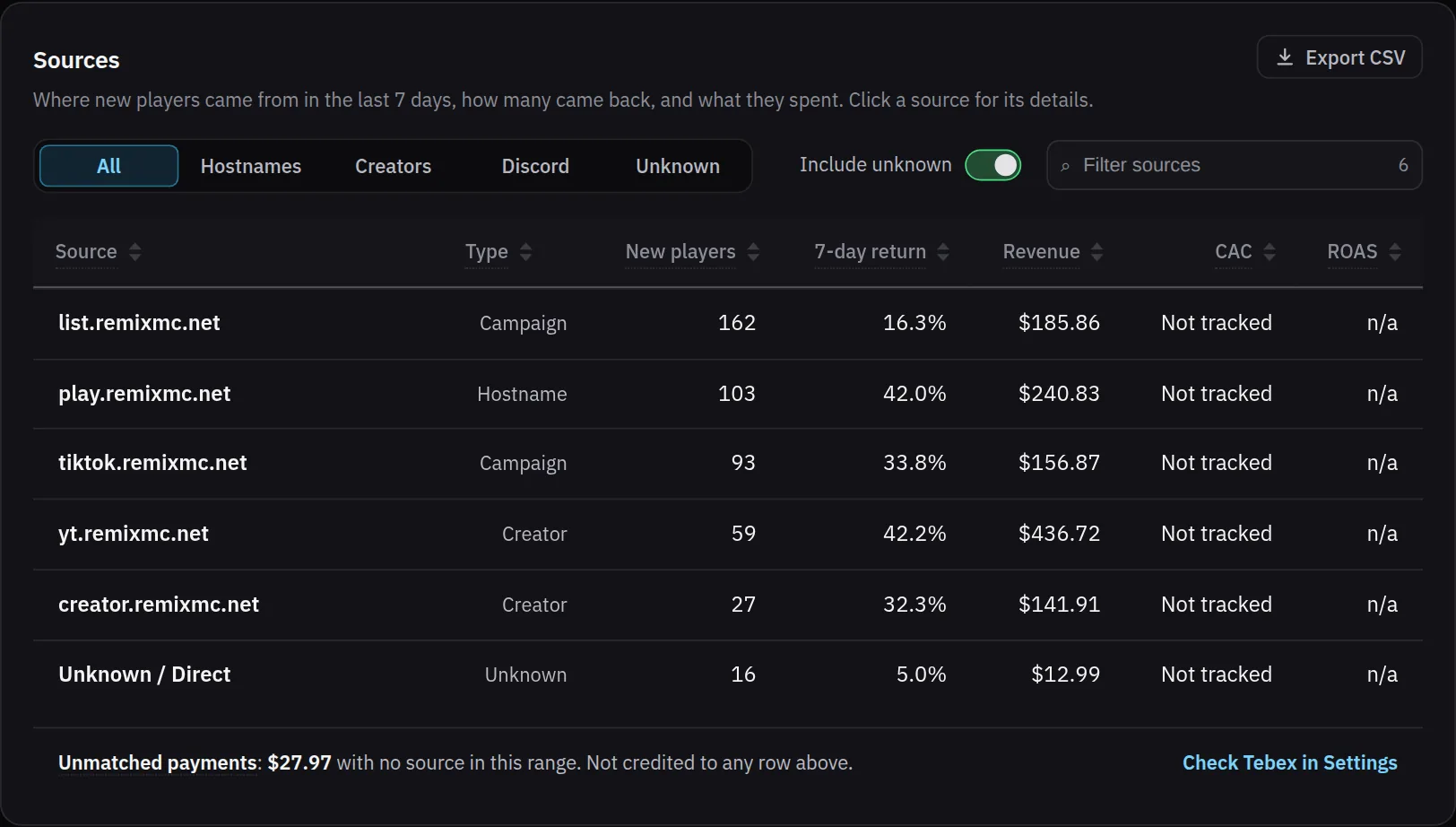Sort by Source column arrows
1456x827 pixels.
[x=134, y=252]
